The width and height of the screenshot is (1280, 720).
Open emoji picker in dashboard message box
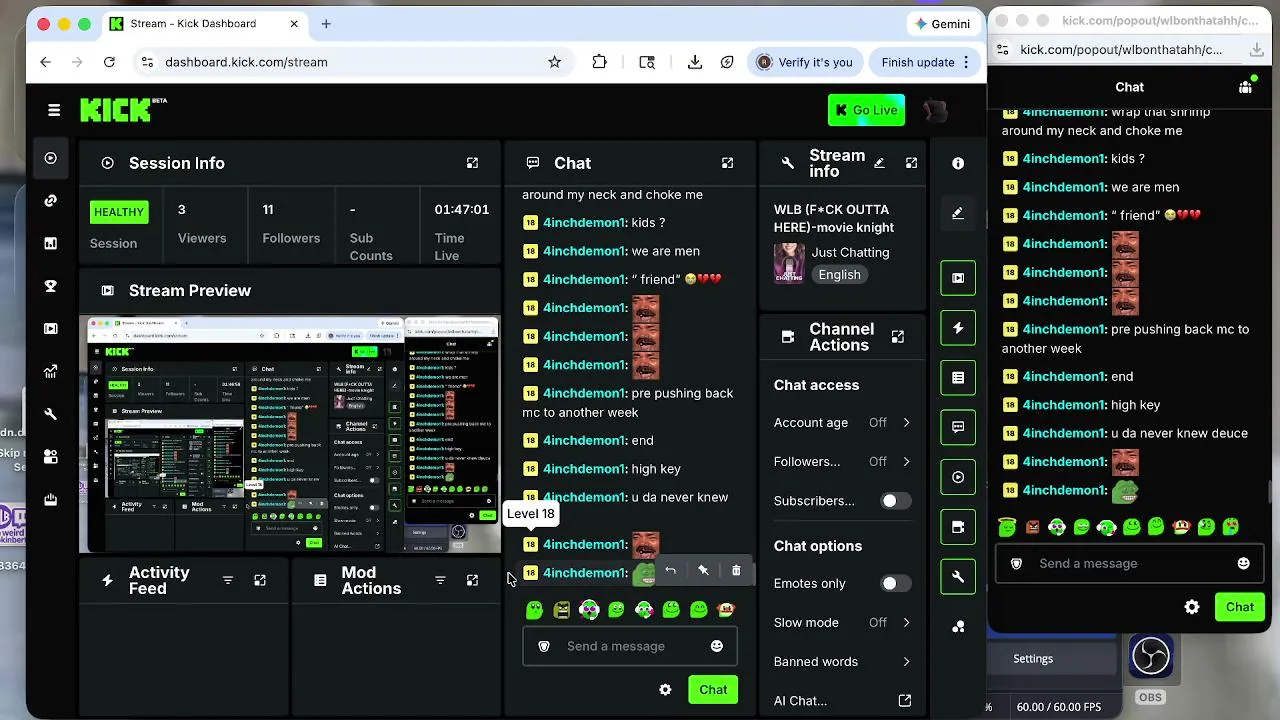point(716,646)
